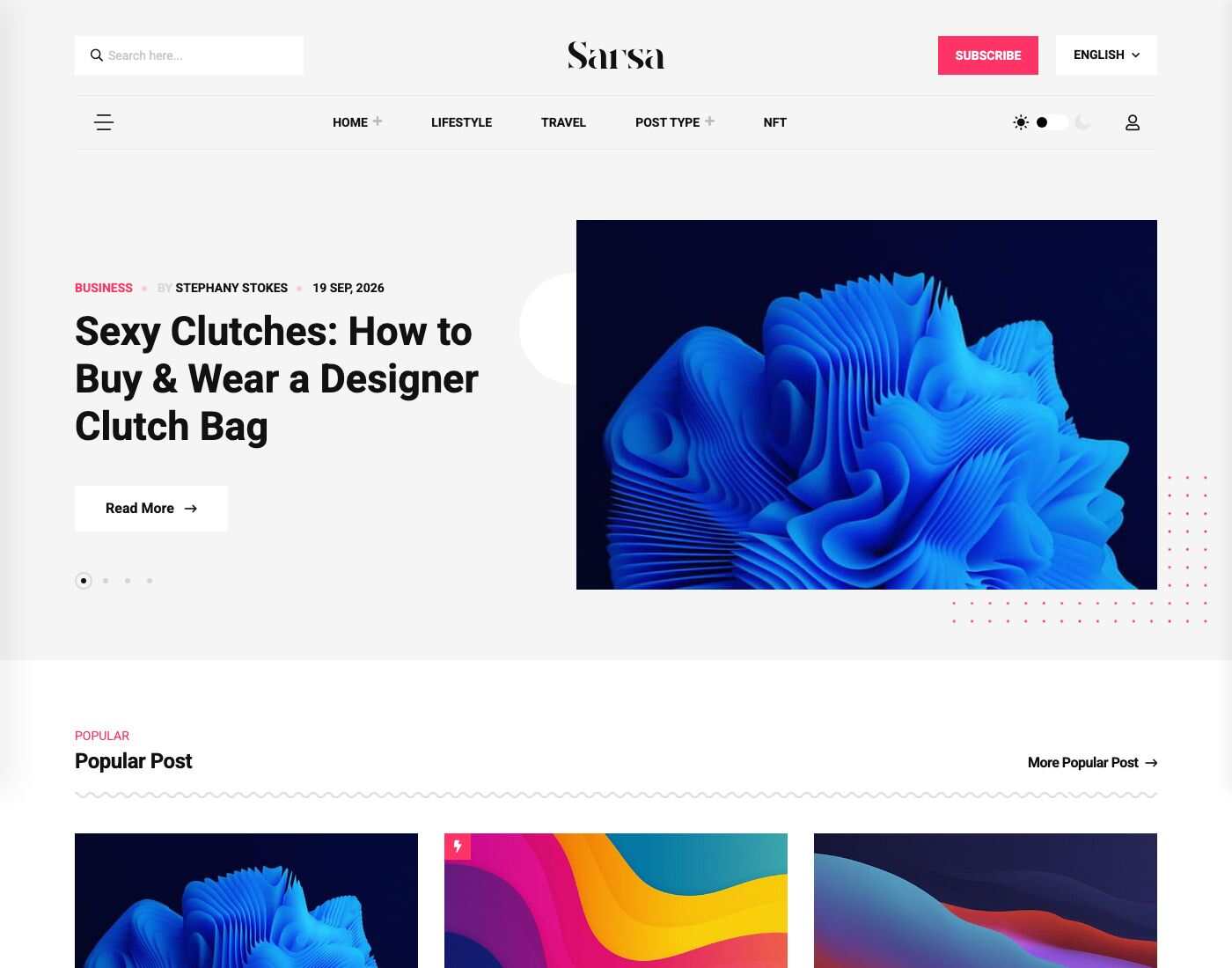Screen dimensions: 1232x968
Task: Click the small pink Popular label
Action: coord(102,736)
